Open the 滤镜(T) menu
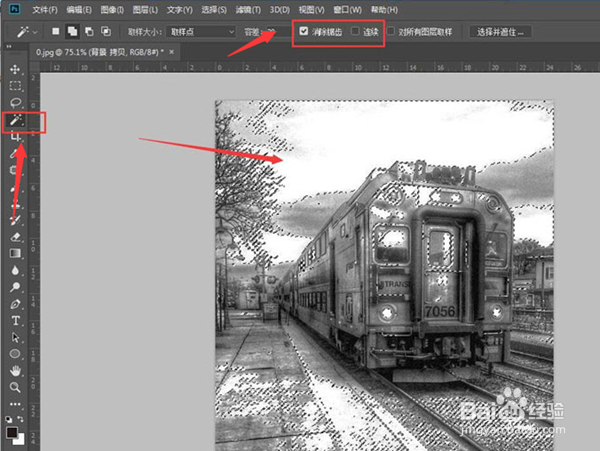The image size is (600, 451). (248, 10)
